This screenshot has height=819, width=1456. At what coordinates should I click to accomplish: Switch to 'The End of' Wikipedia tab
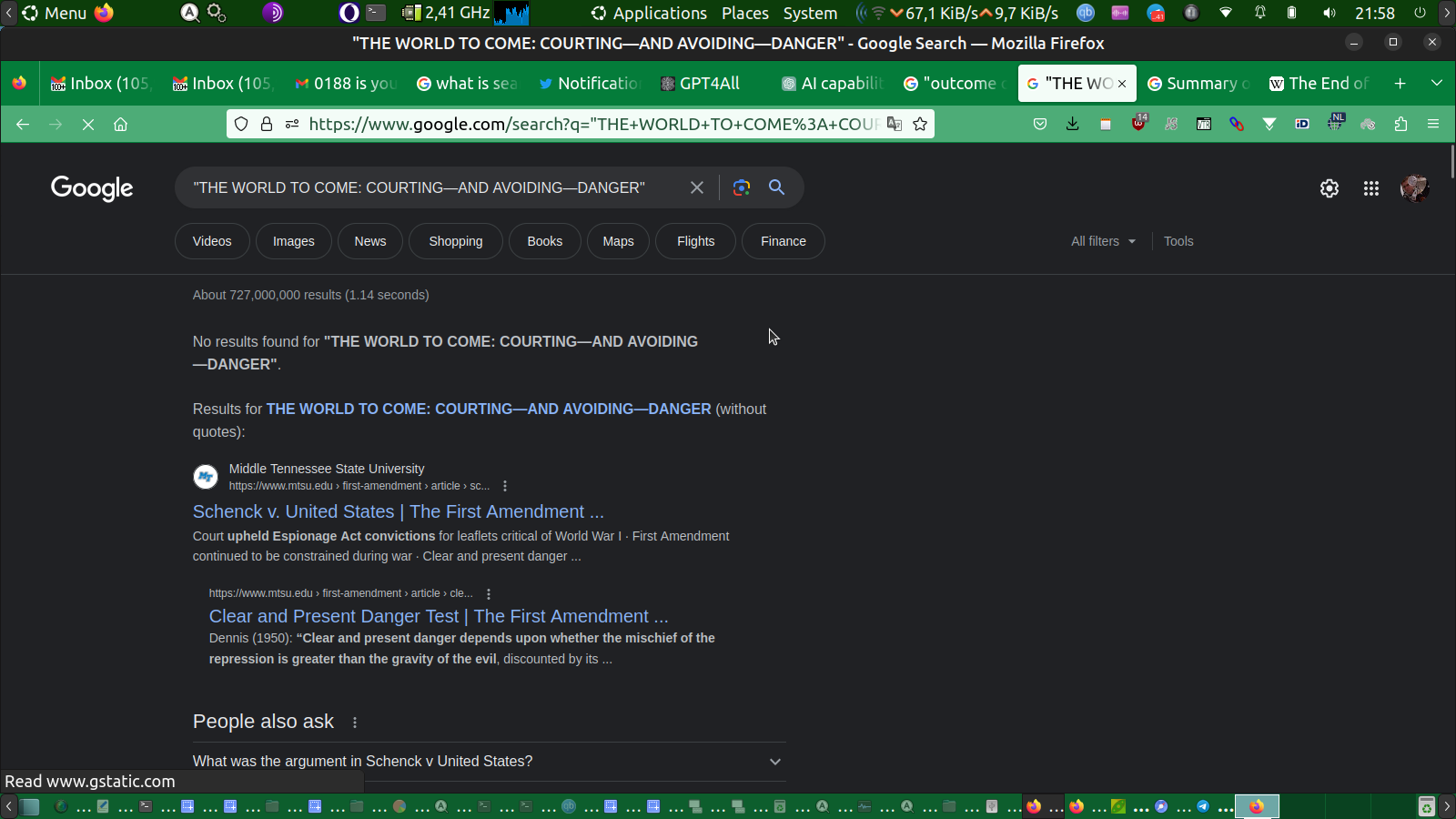pyautogui.click(x=1319, y=83)
